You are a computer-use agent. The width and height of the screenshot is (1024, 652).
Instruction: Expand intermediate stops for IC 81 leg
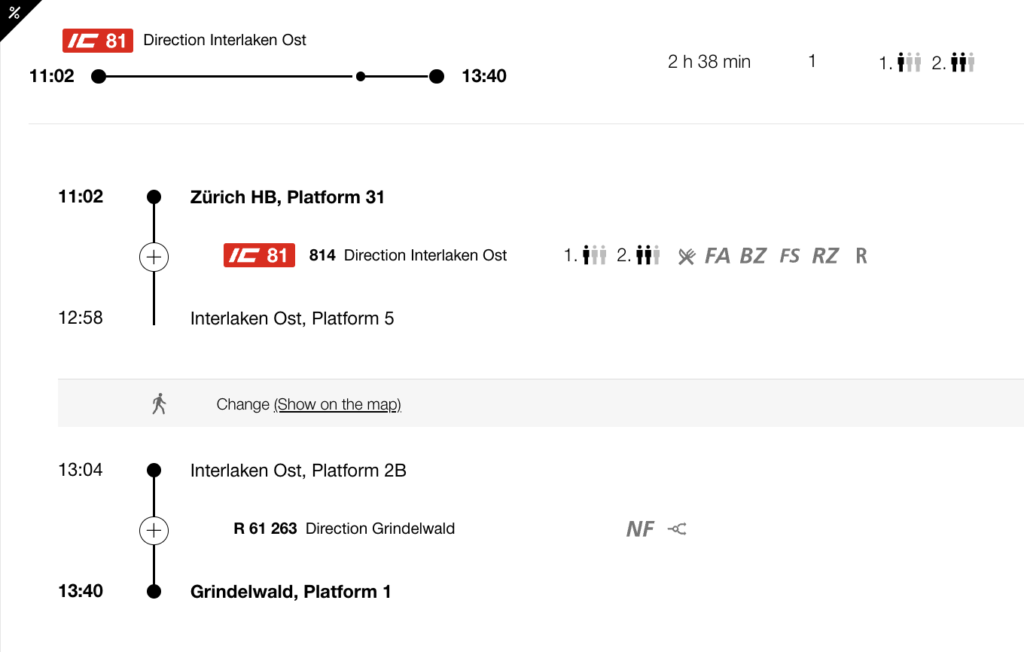tap(153, 257)
